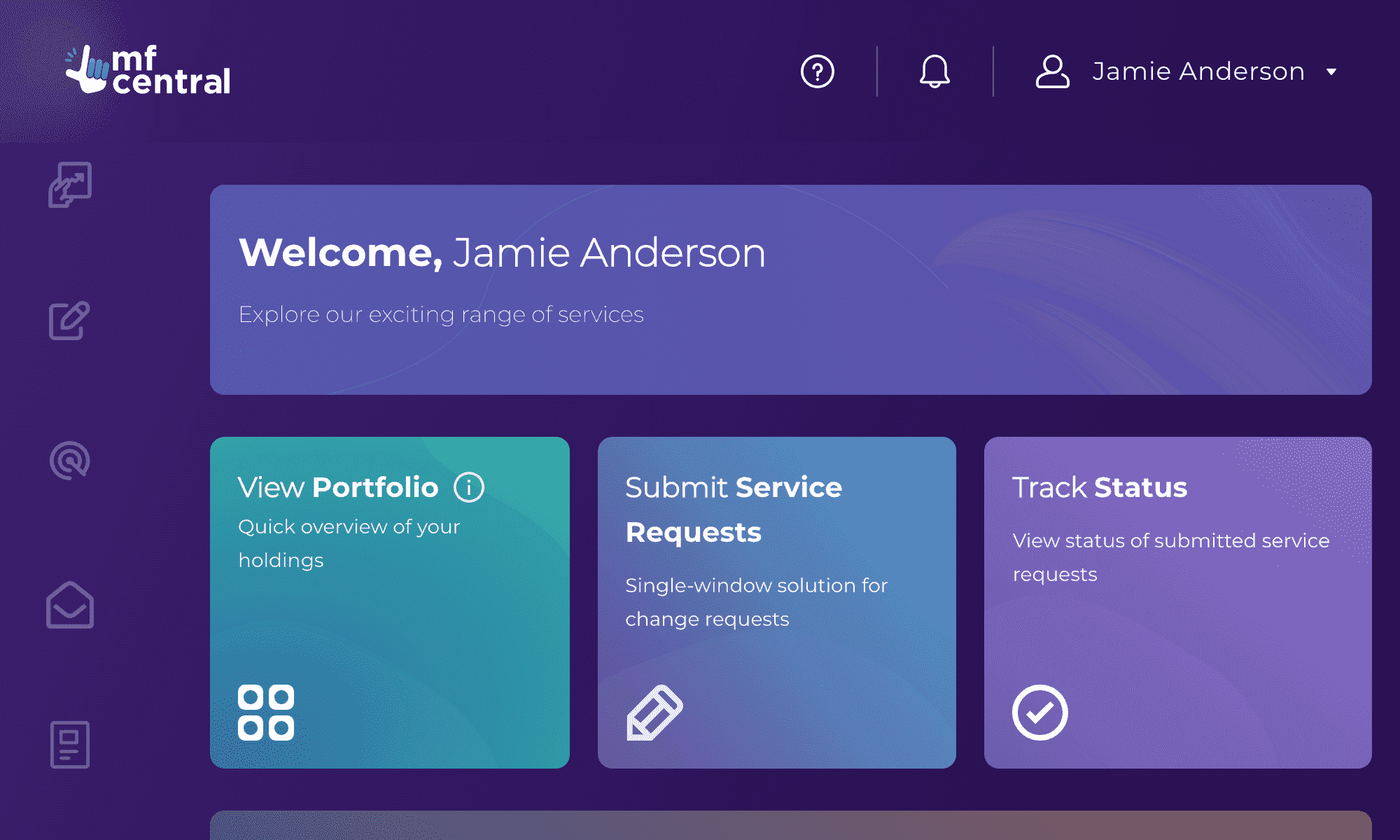Viewport: 1400px width, 840px height.
Task: Click the checkmark circle on Track Status
Action: [1040, 713]
